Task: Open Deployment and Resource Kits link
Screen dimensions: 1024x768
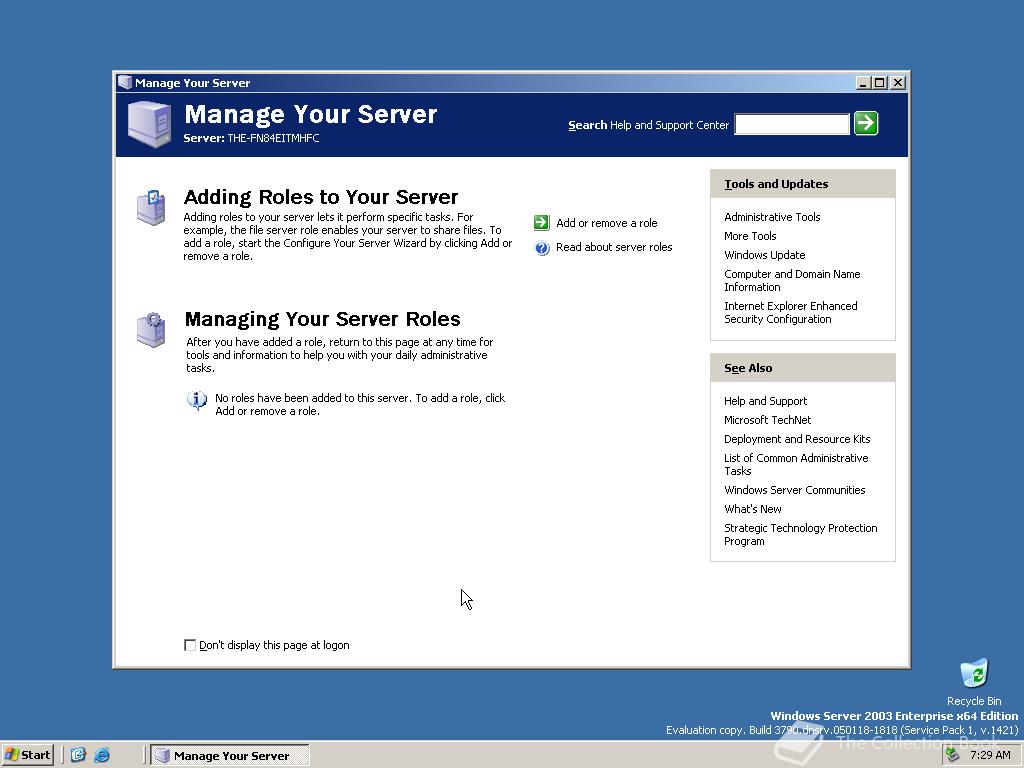Action: [x=797, y=439]
